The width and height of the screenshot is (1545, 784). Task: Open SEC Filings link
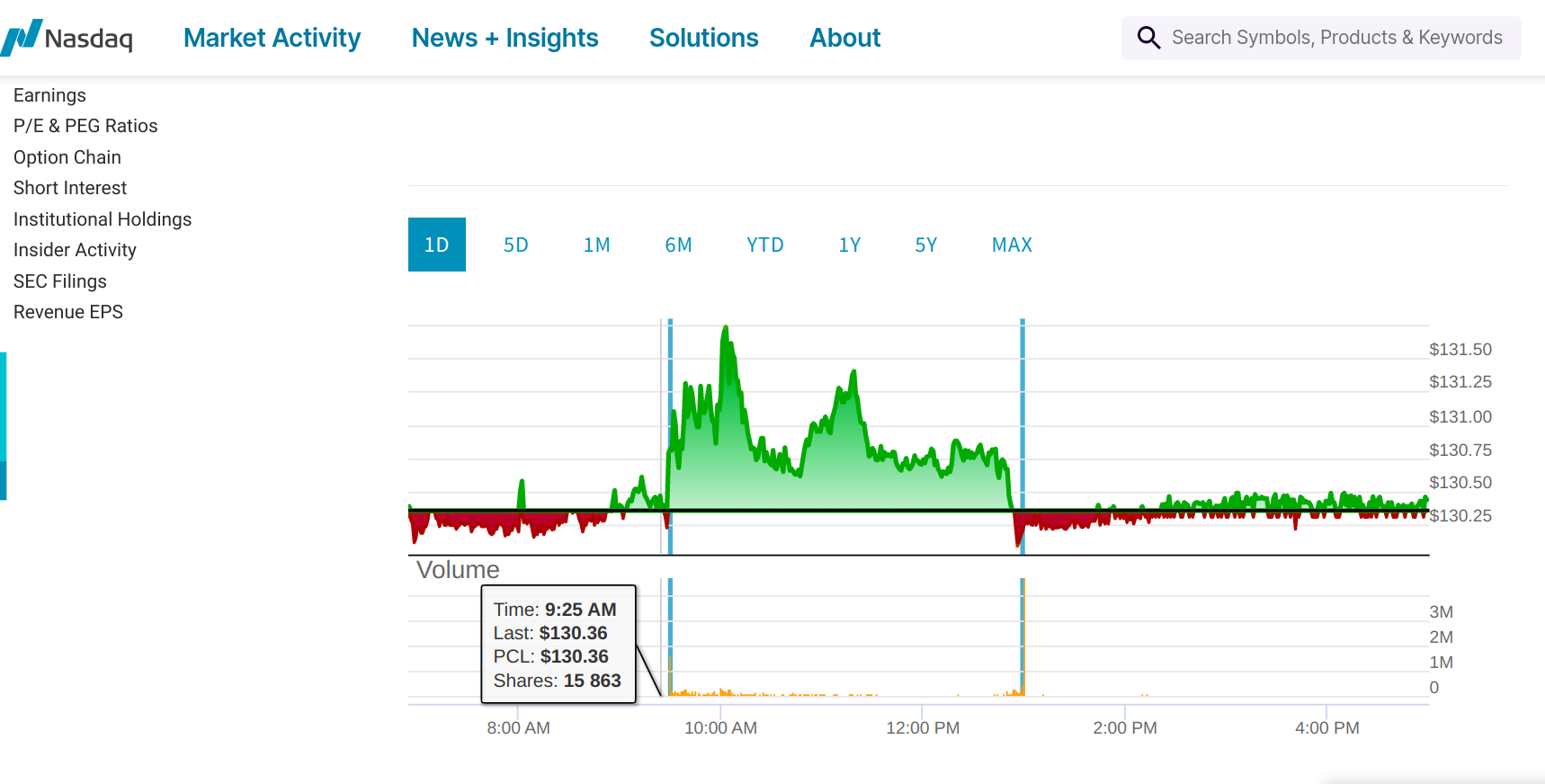click(x=59, y=281)
